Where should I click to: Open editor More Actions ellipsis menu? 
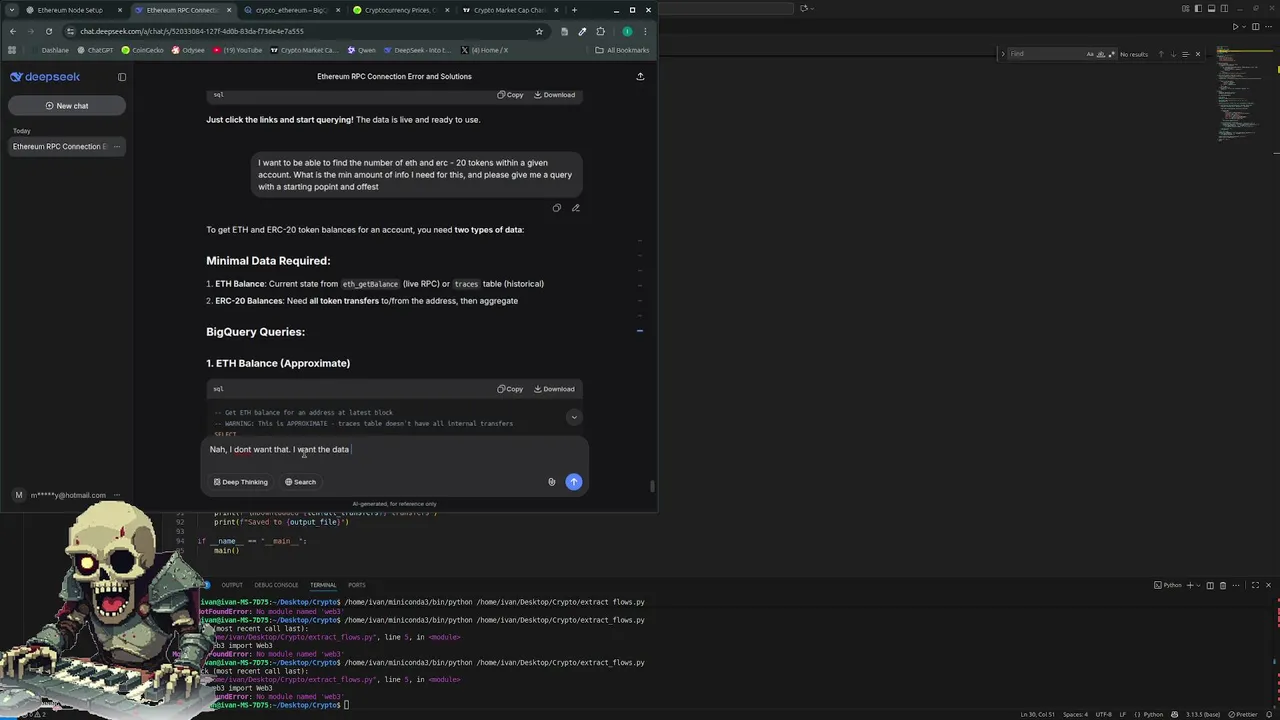click(1269, 27)
